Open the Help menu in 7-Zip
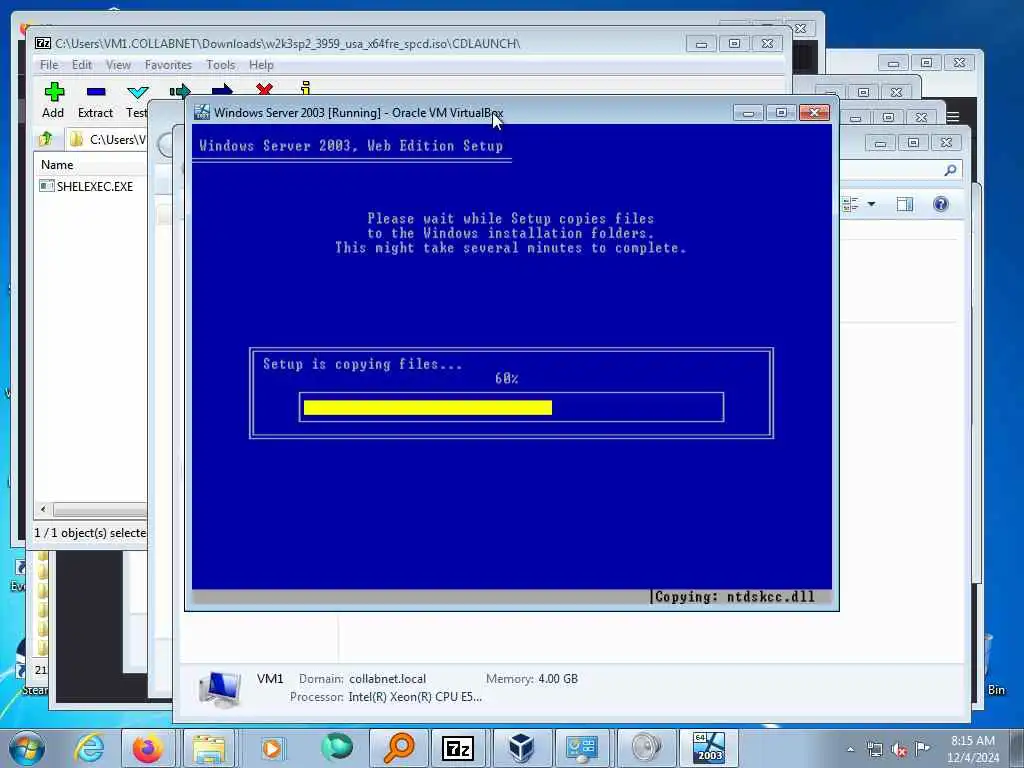Screen dimensions: 1024x768 point(261,65)
